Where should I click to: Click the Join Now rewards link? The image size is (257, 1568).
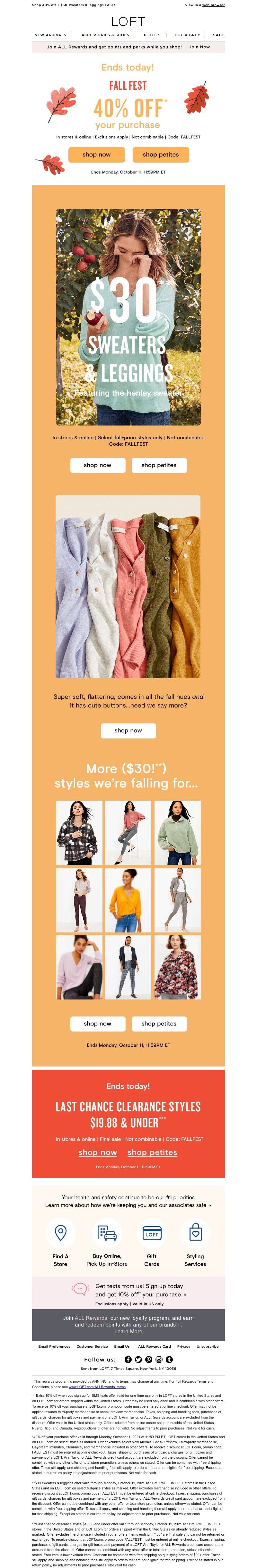click(x=199, y=47)
